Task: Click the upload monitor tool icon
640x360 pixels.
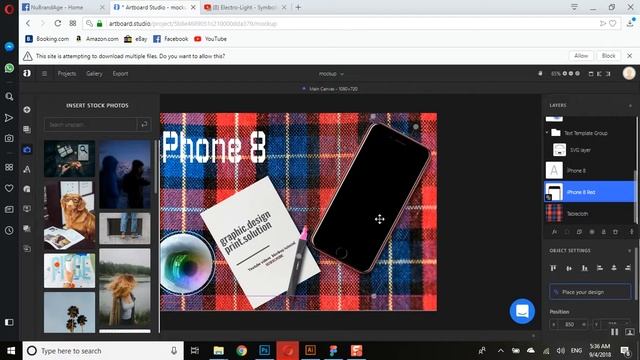Action: click(27, 209)
